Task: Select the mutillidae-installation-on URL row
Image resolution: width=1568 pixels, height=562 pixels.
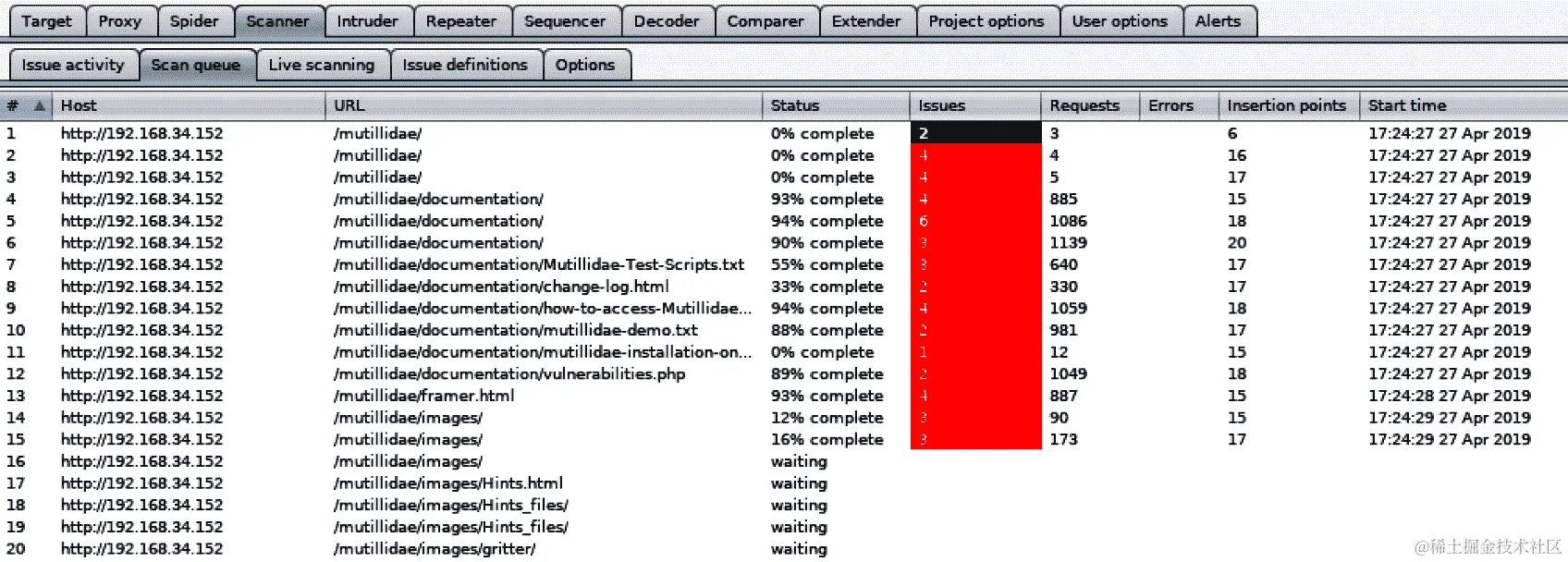Action: point(784,352)
